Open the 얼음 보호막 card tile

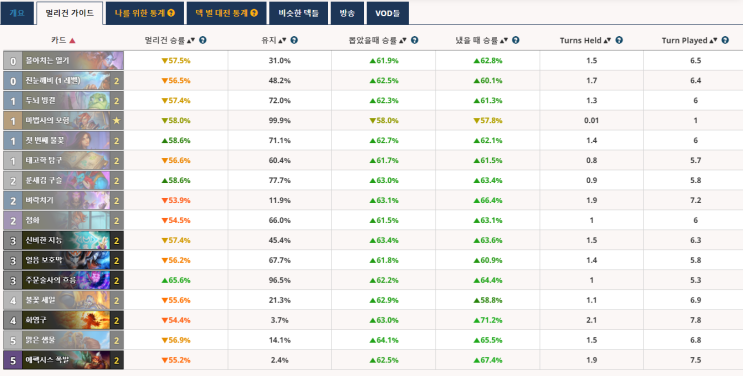pos(63,260)
